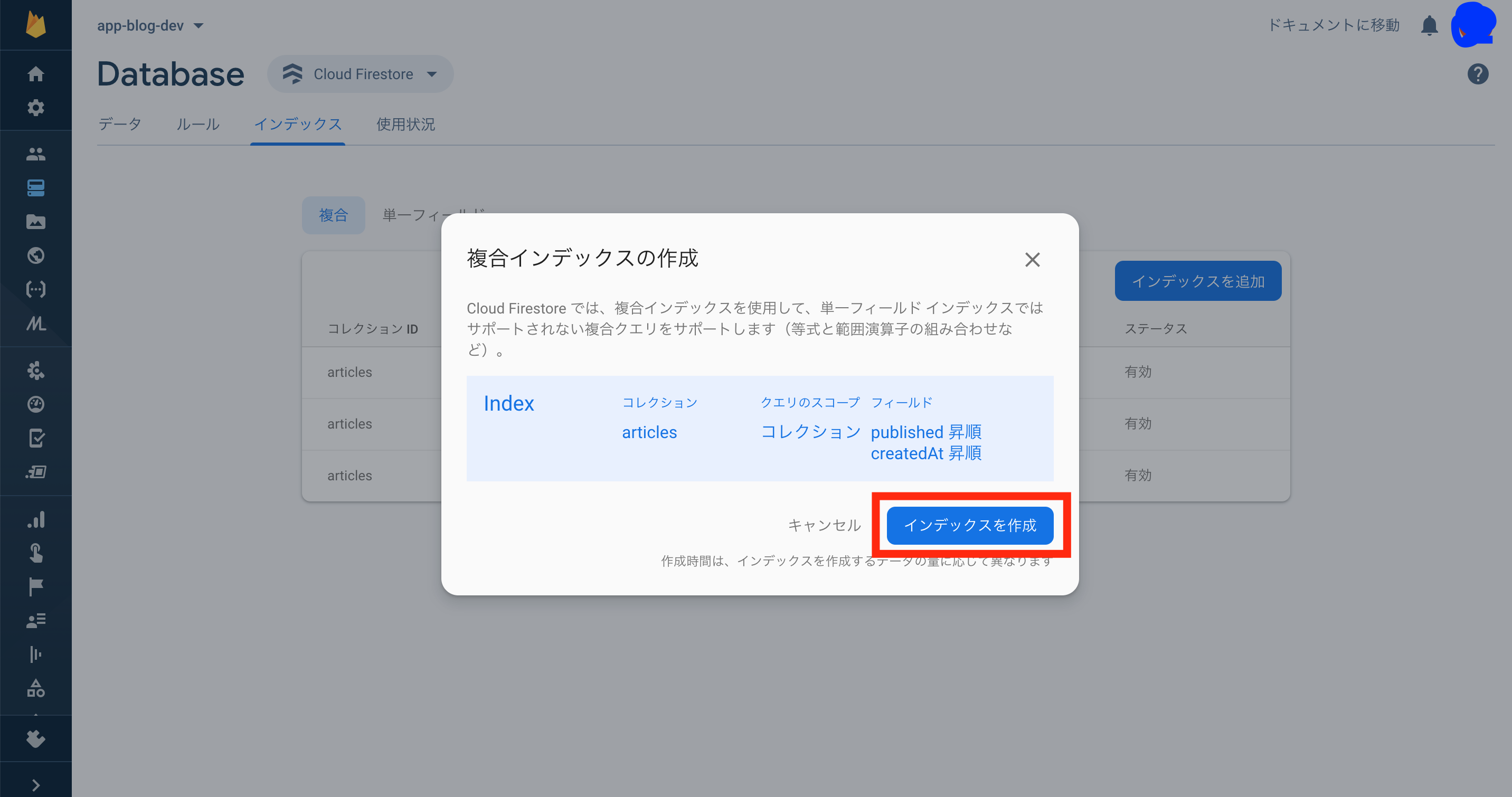The image size is (1512, 797).
Task: Switch to the ルール tab
Action: [x=198, y=125]
